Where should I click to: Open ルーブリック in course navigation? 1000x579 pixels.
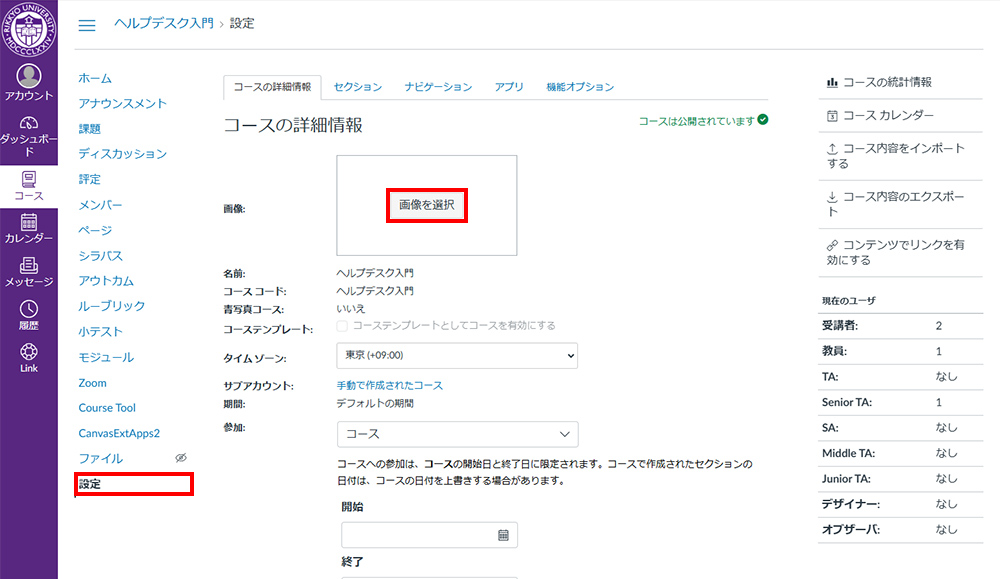(112, 306)
